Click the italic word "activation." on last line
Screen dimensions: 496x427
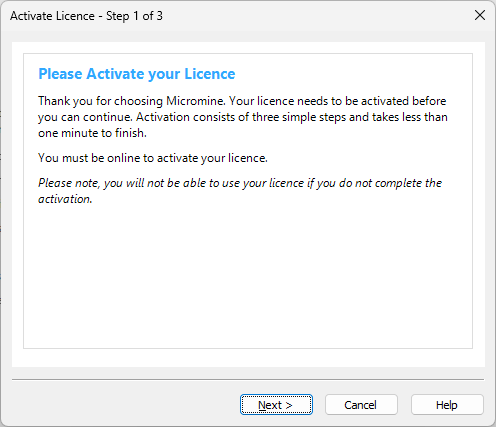point(65,199)
